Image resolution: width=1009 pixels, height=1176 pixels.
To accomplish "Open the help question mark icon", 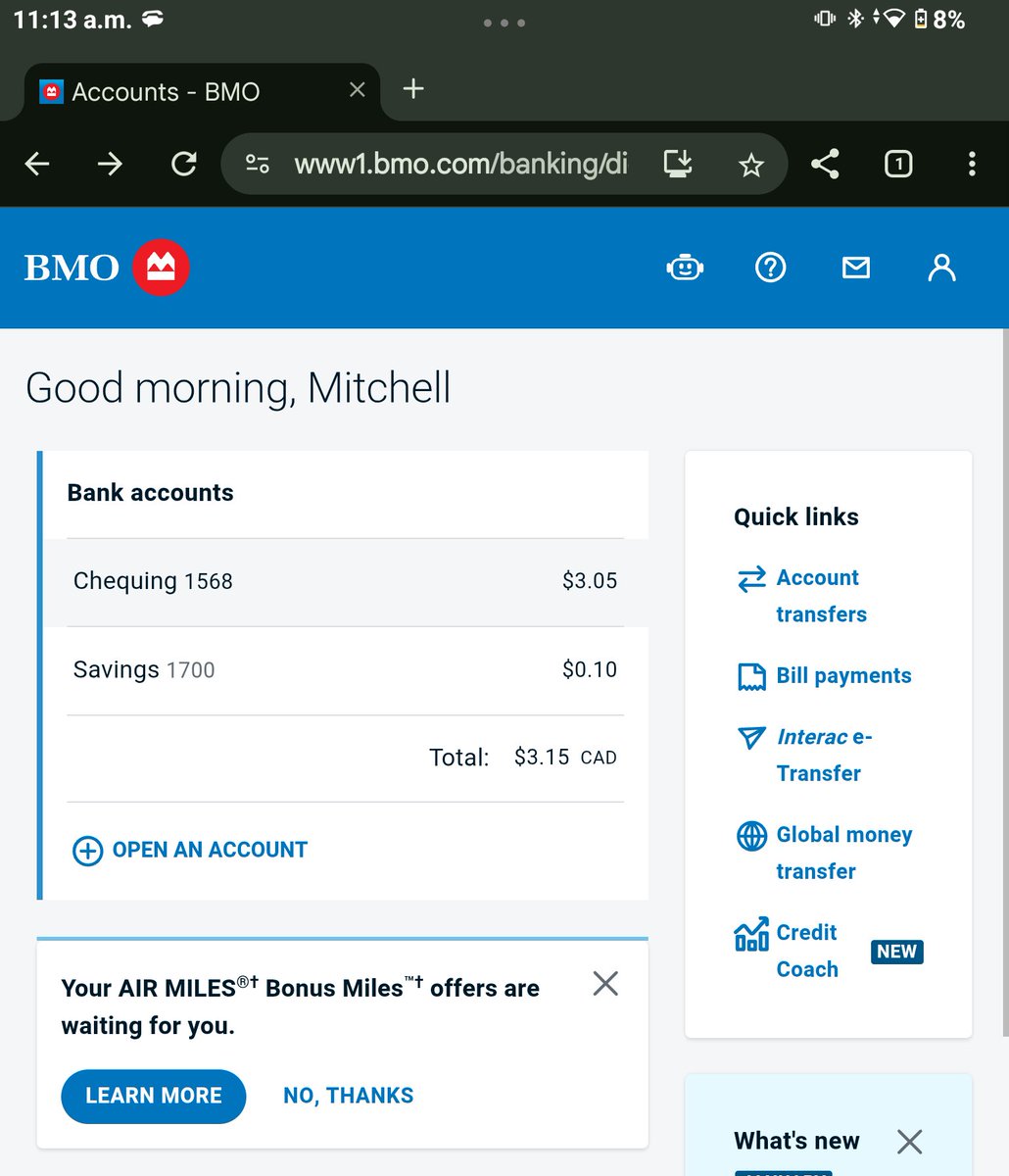I will tap(771, 268).
